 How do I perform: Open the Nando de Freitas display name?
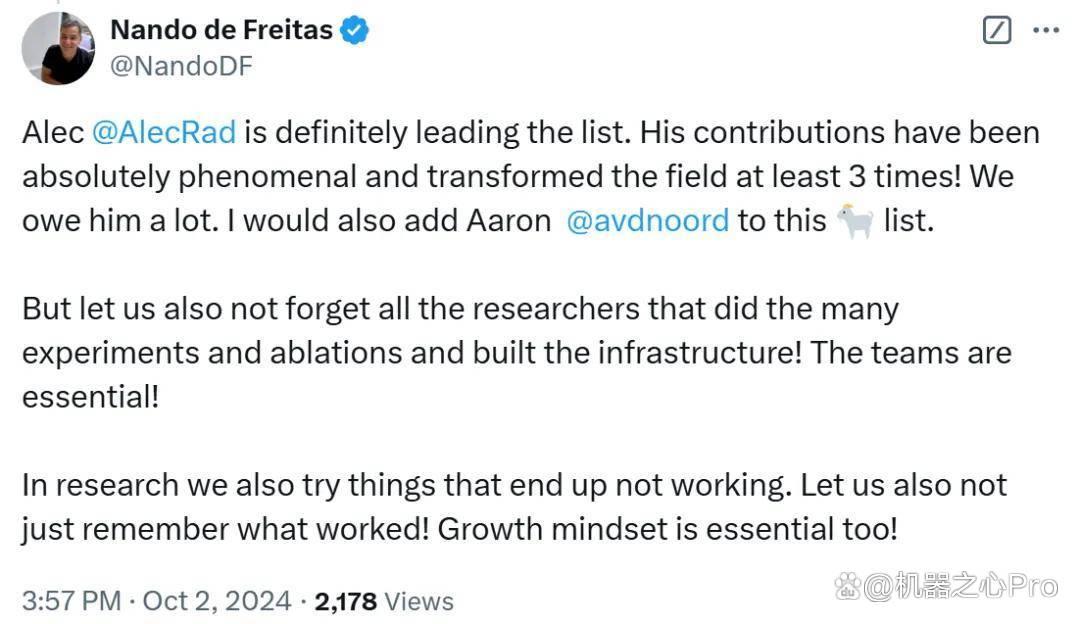click(x=222, y=30)
